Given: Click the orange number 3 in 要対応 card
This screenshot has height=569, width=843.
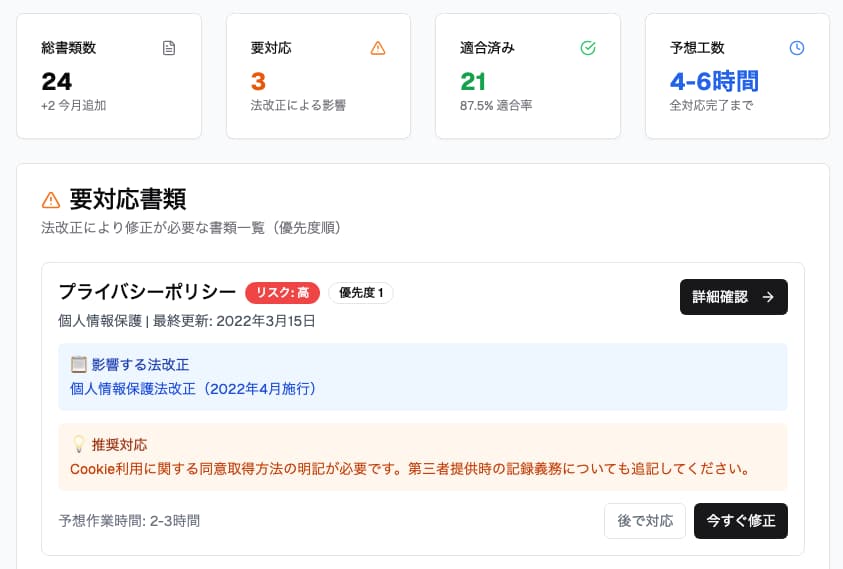Looking at the screenshot, I should tap(258, 82).
